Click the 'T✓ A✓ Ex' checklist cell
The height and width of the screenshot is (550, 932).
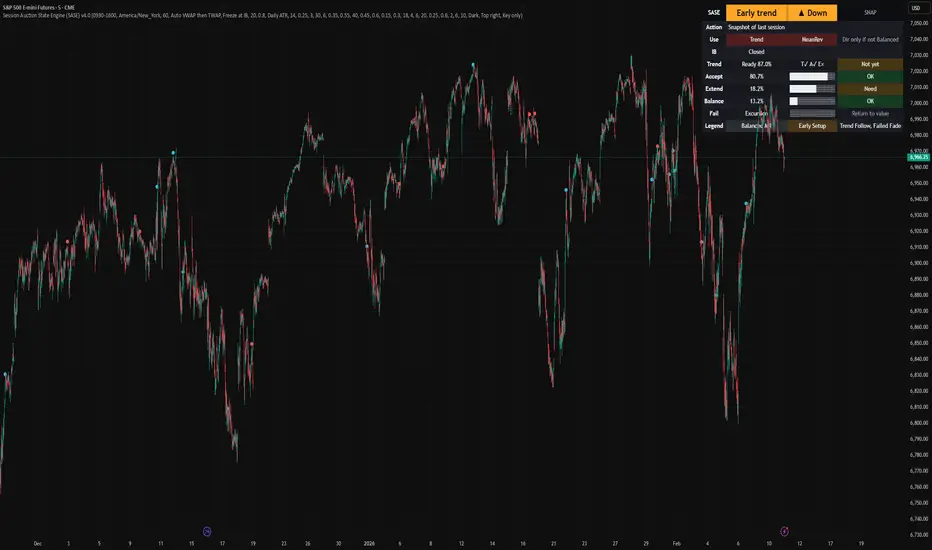click(812, 64)
